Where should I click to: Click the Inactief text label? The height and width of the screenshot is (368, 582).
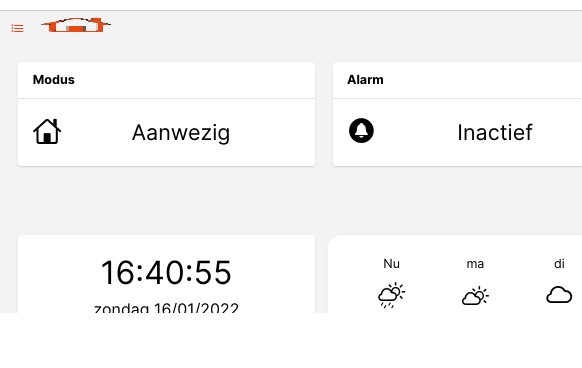[x=495, y=132]
